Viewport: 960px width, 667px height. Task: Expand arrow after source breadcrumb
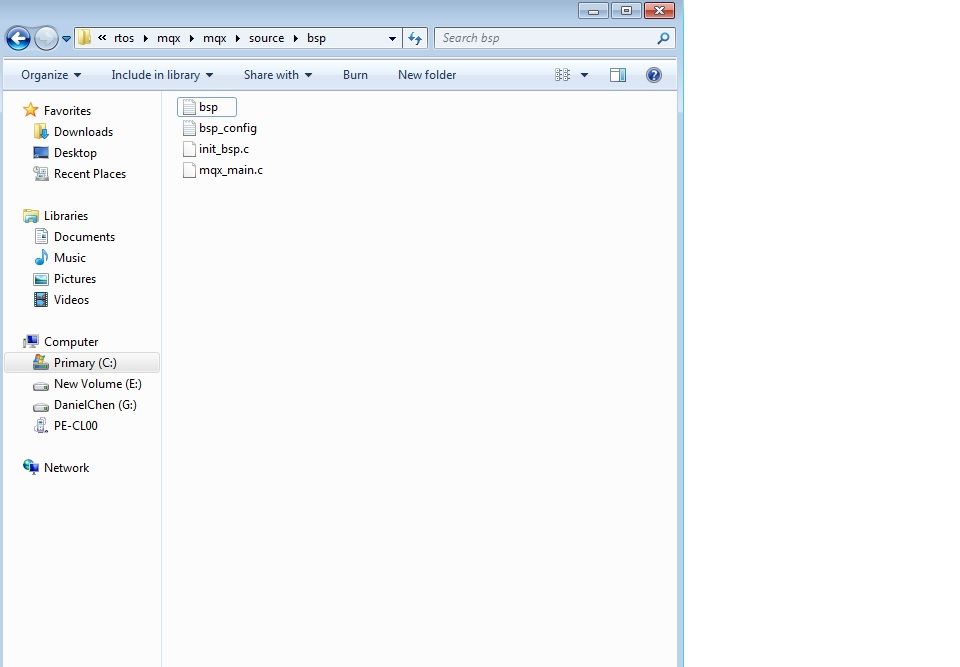(296, 38)
